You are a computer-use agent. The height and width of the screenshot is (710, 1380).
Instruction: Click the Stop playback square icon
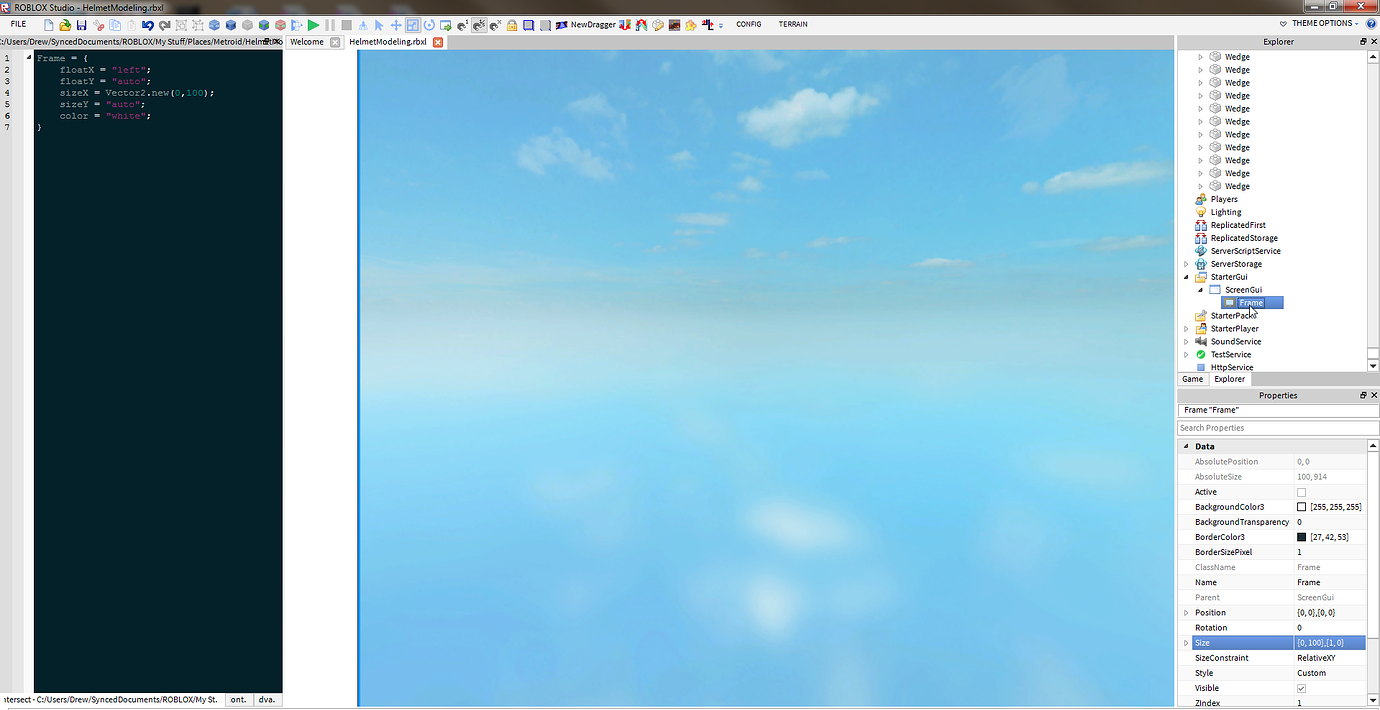tap(346, 25)
